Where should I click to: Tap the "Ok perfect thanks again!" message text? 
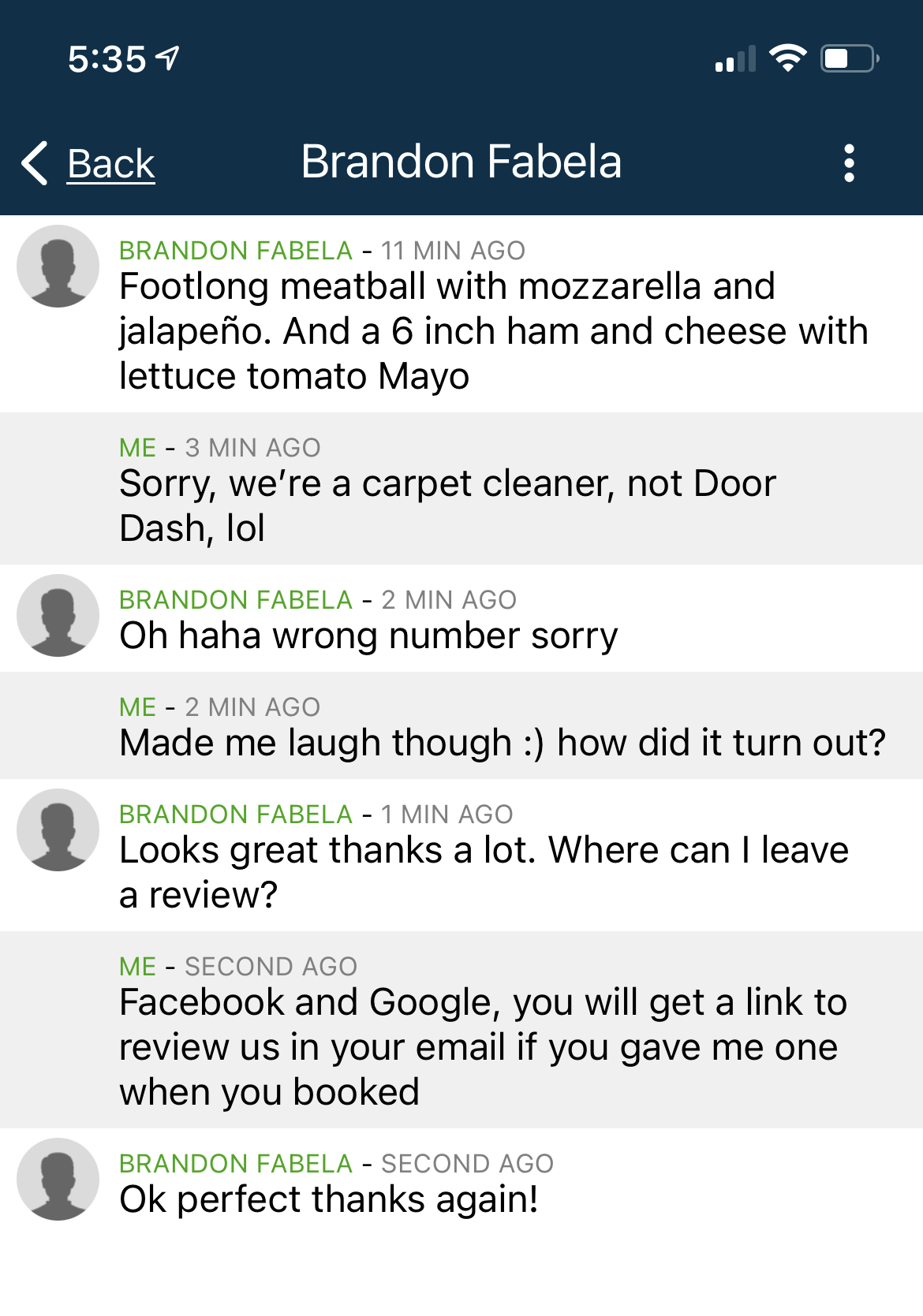point(329,1199)
